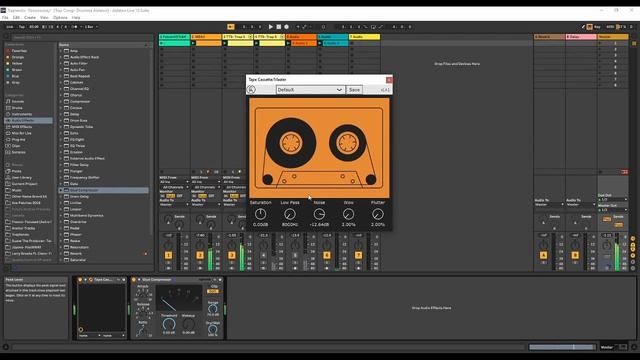Expand the Amp folder in the browser
The image size is (640, 360).
61,51
